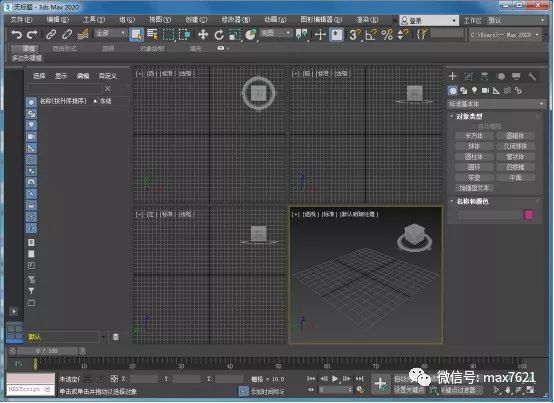
Task: Click the Undo arrow in main toolbar
Action: (16, 34)
